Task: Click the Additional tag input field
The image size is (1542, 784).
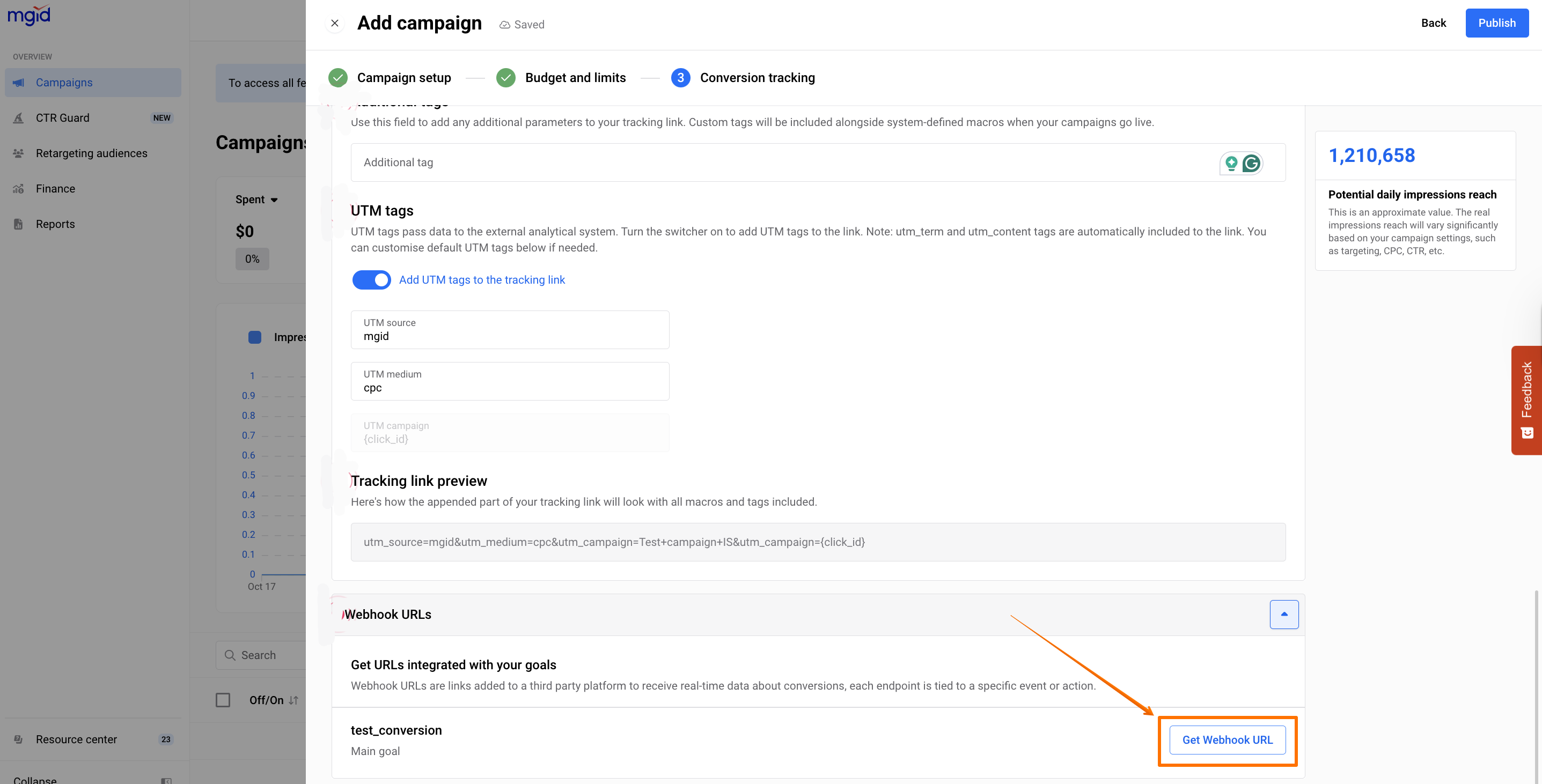Action: [x=778, y=163]
